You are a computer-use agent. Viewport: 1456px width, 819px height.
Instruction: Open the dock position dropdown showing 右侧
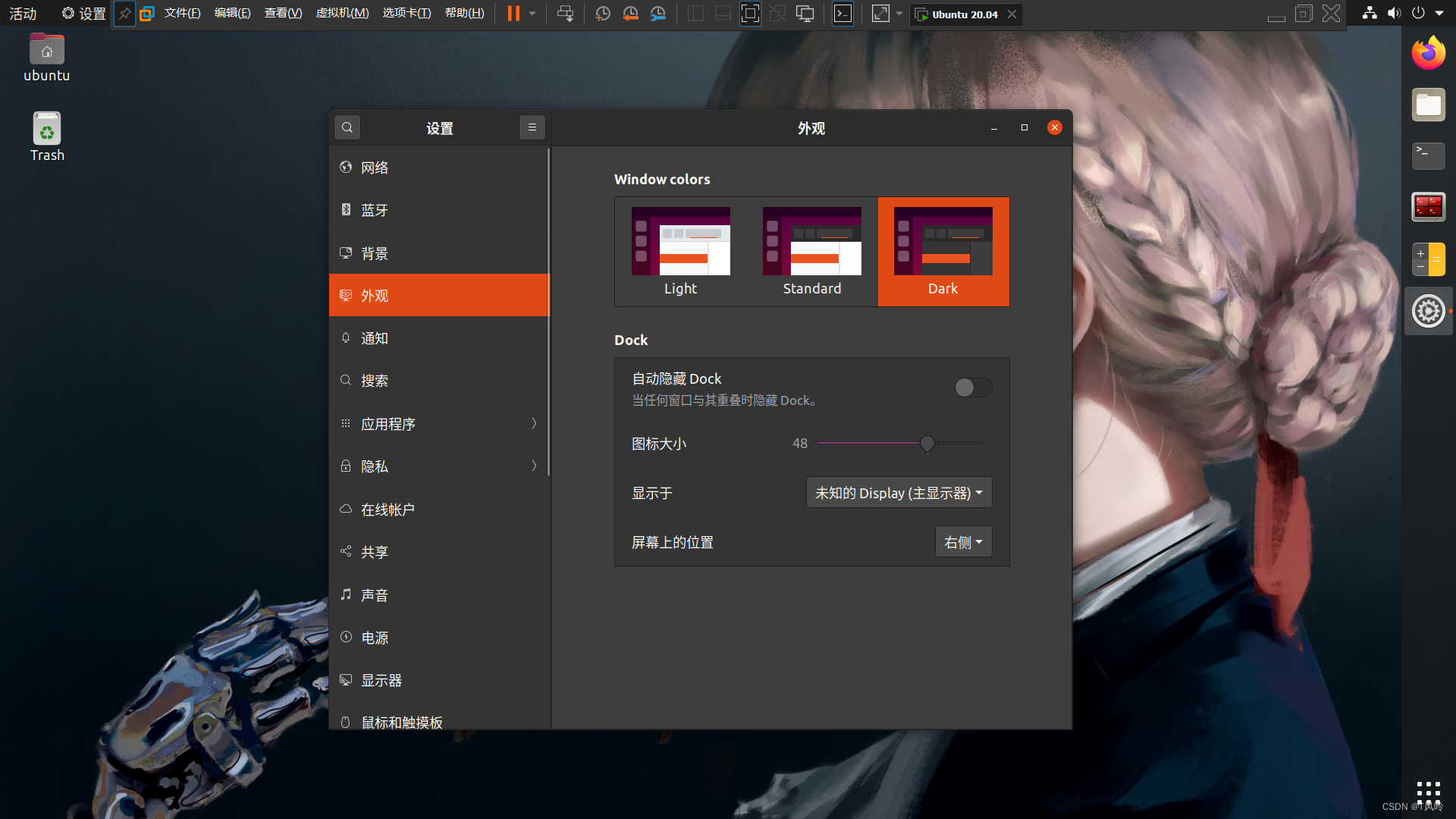pyautogui.click(x=963, y=541)
